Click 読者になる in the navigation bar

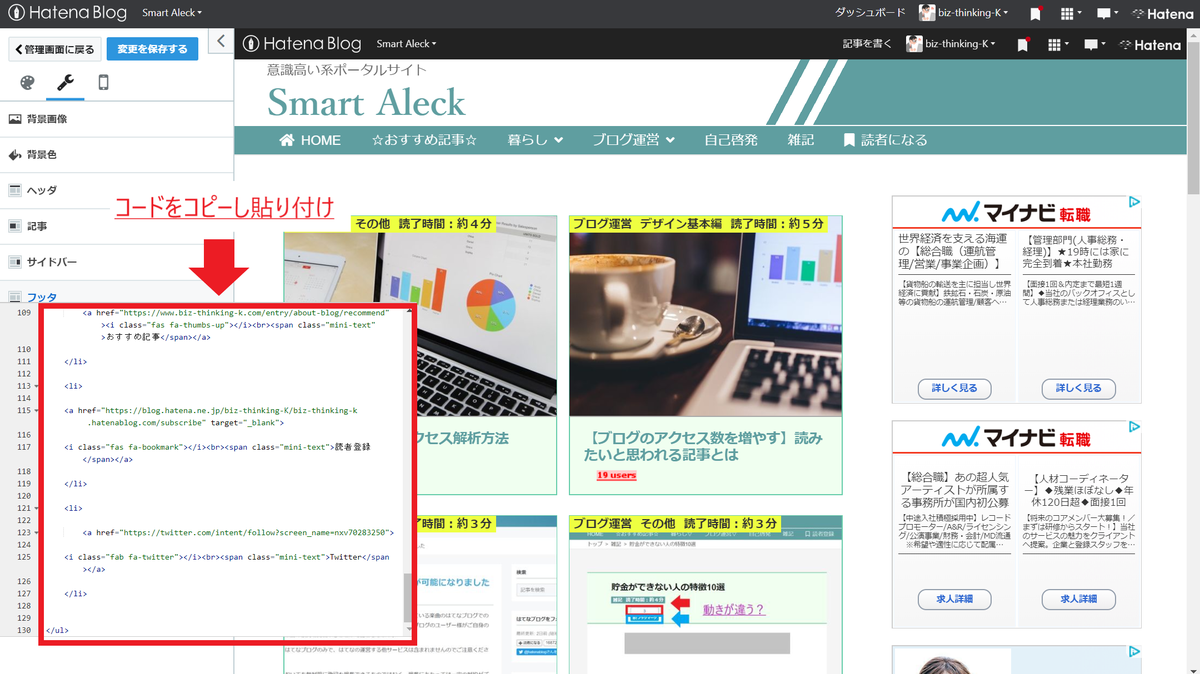pos(885,140)
